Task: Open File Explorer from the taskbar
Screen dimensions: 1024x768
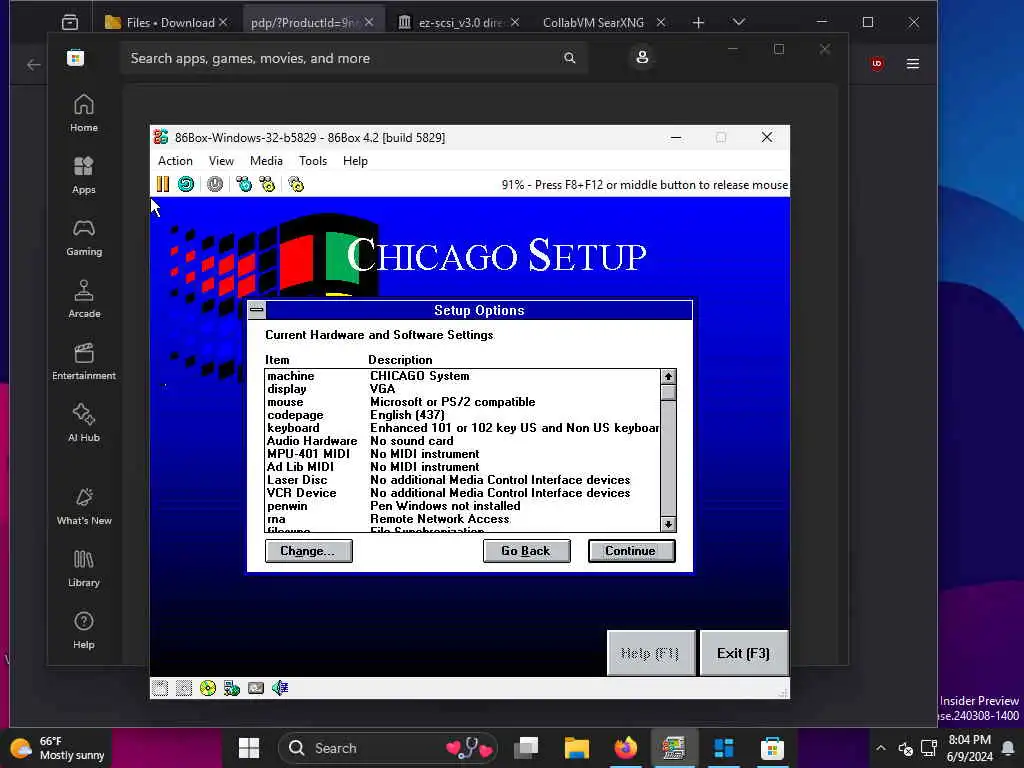Action: (577, 748)
